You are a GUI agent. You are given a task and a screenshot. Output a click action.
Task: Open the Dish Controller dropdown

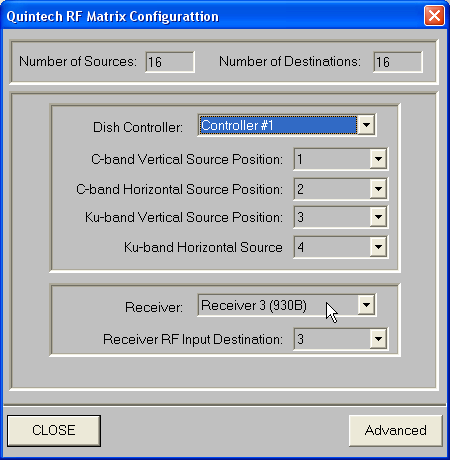click(x=366, y=125)
